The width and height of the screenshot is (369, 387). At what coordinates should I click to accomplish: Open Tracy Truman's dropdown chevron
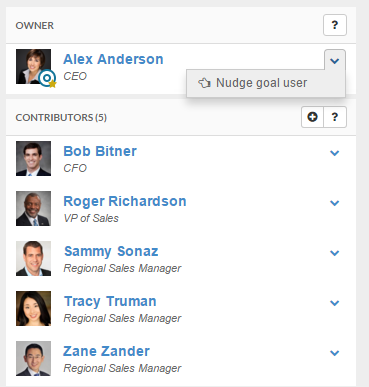(x=334, y=303)
